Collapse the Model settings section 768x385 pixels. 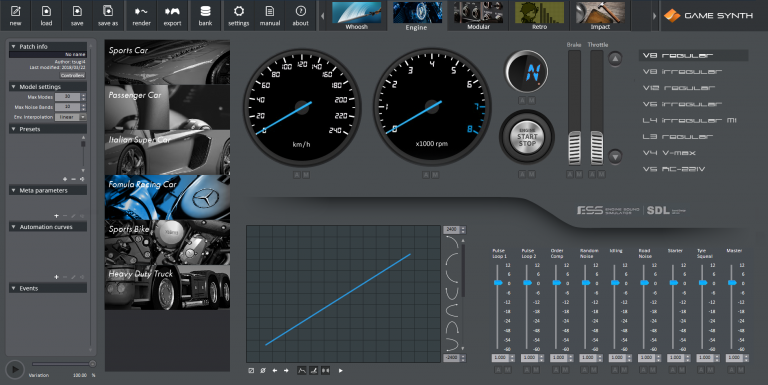tap(14, 87)
